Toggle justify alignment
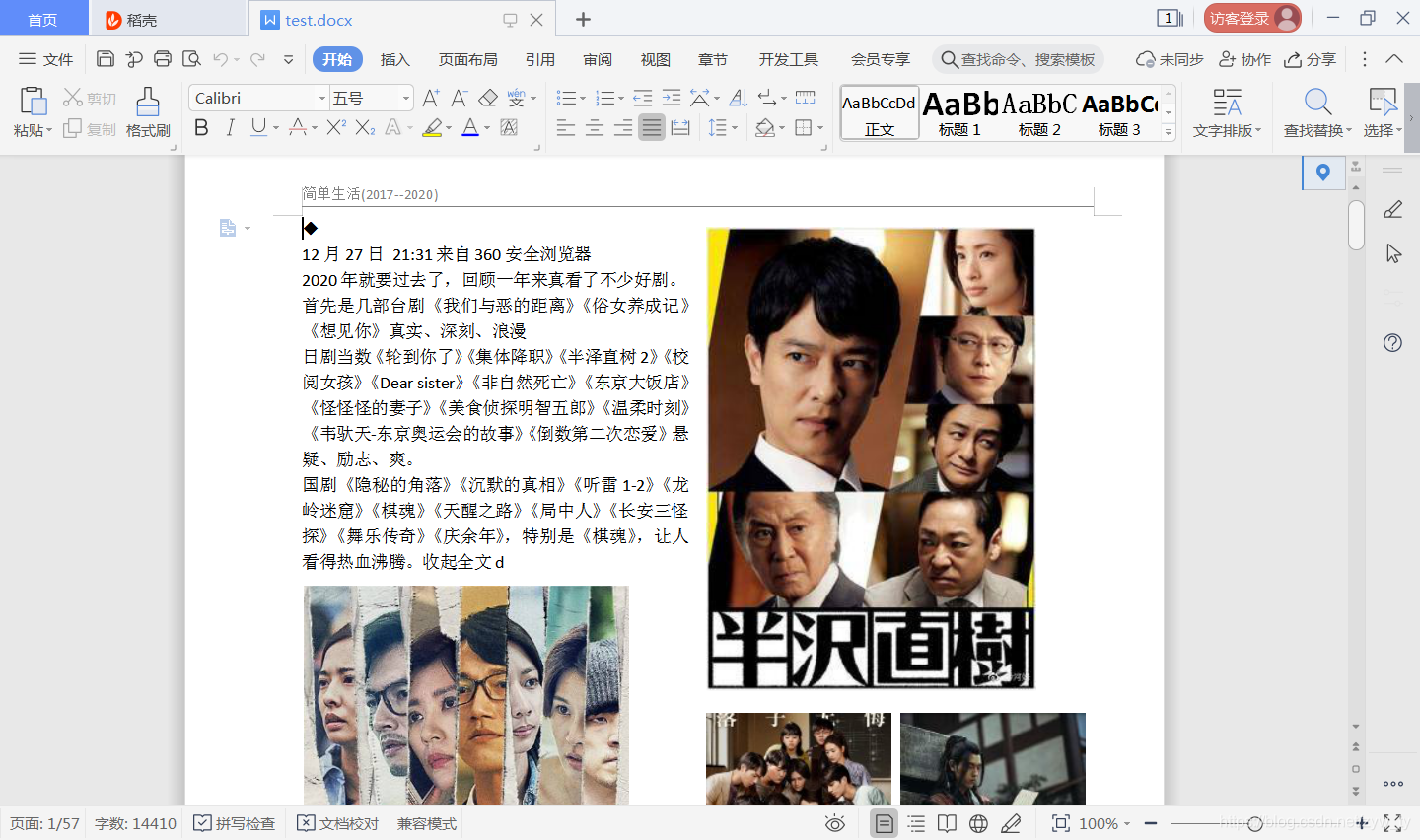This screenshot has width=1420, height=840. click(x=652, y=127)
